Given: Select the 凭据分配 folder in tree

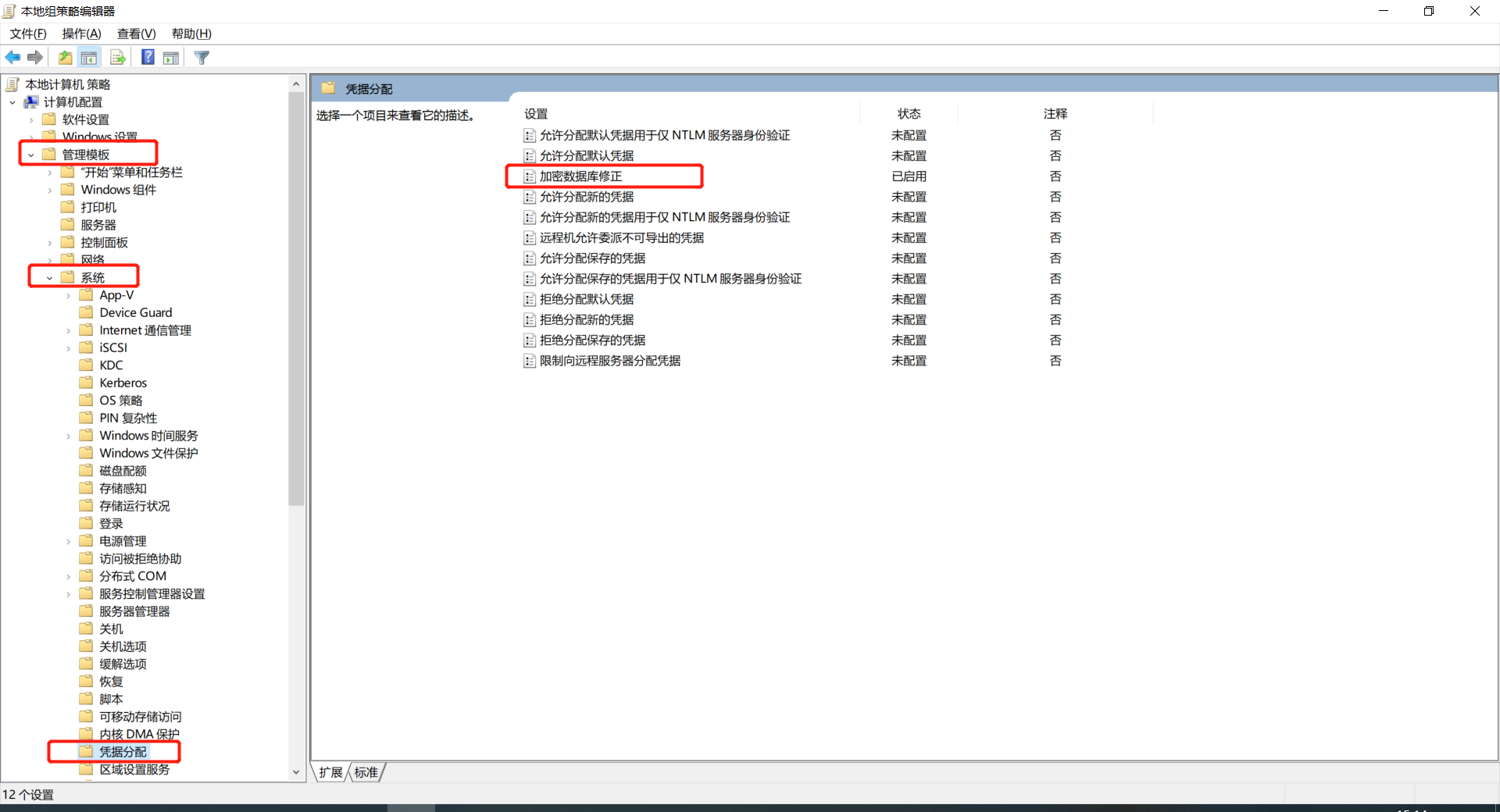Looking at the screenshot, I should [x=123, y=751].
